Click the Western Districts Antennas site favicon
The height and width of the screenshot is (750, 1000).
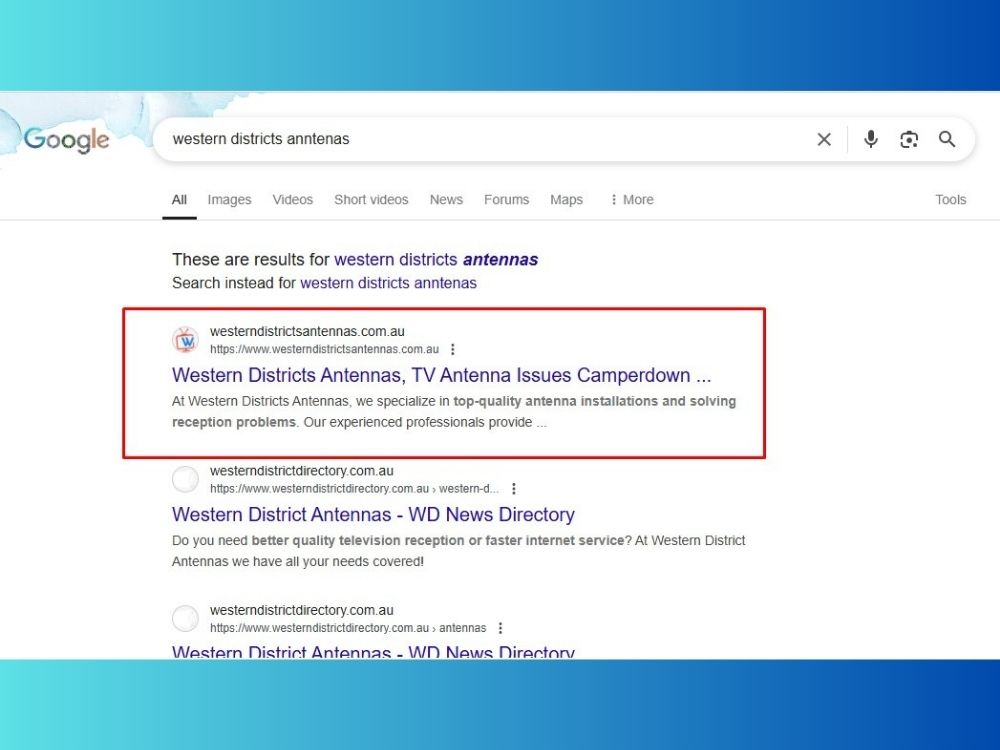186,340
